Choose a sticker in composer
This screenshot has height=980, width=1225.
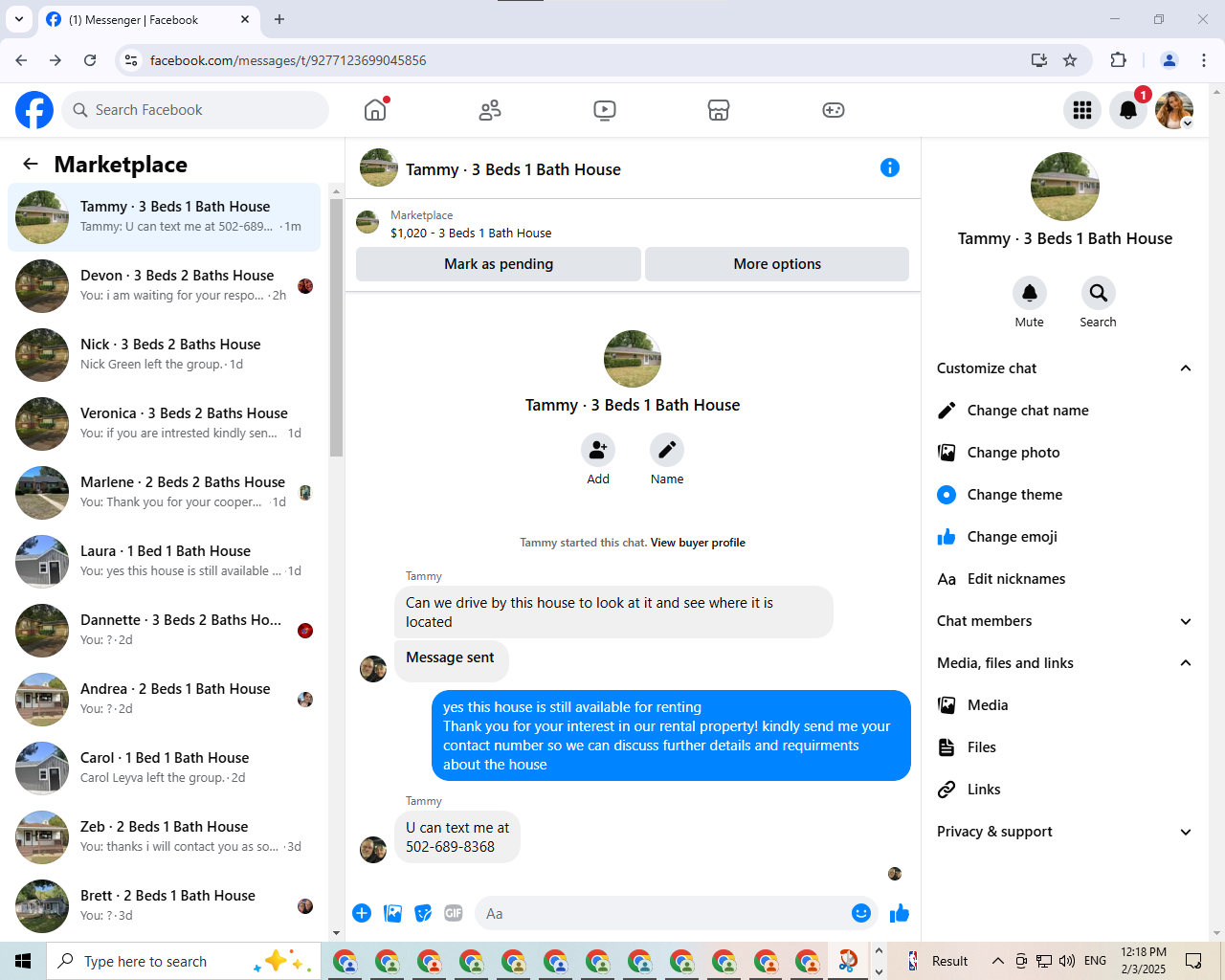pos(423,913)
